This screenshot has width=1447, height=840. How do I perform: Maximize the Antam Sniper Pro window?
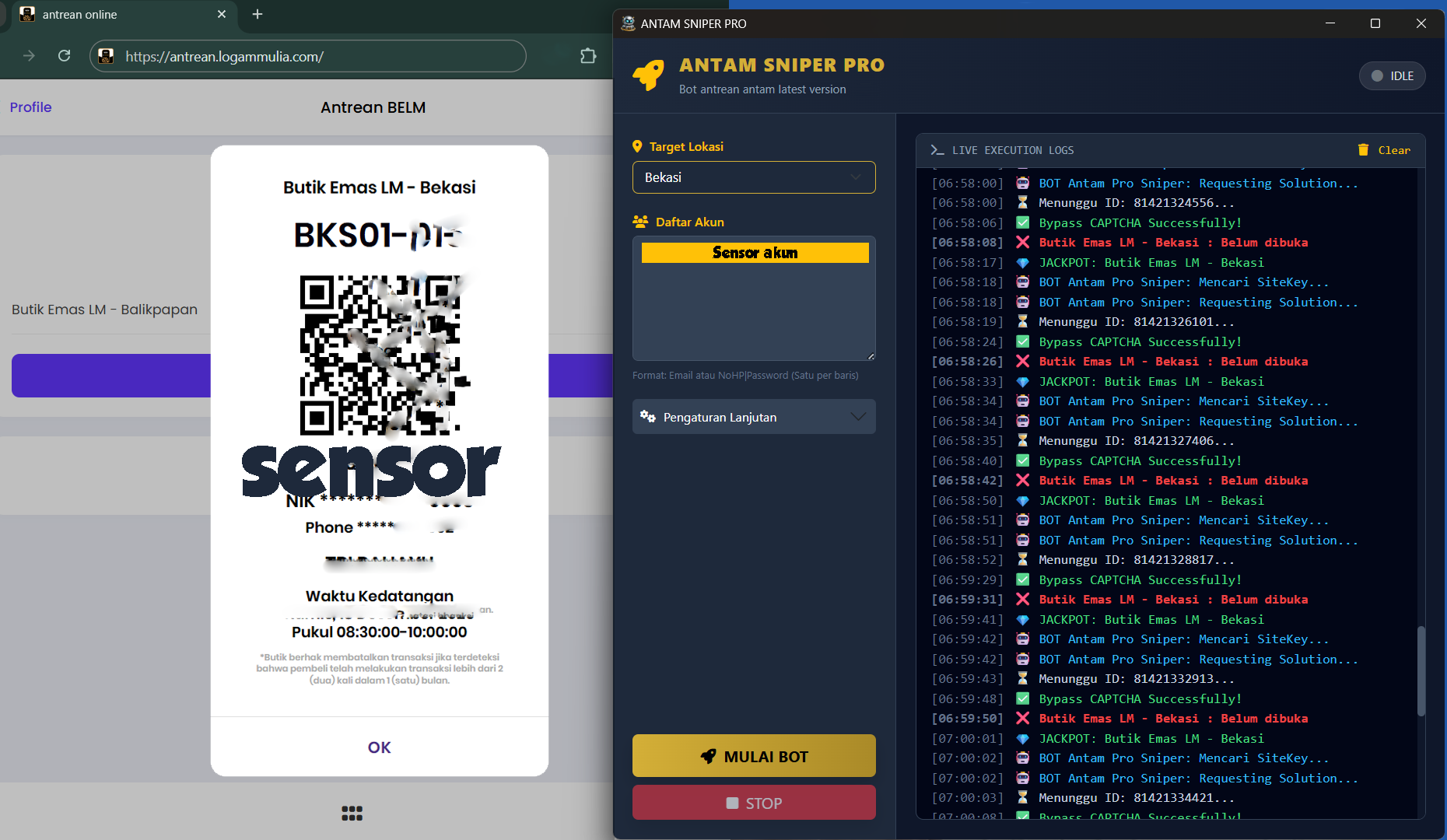coord(1375,23)
